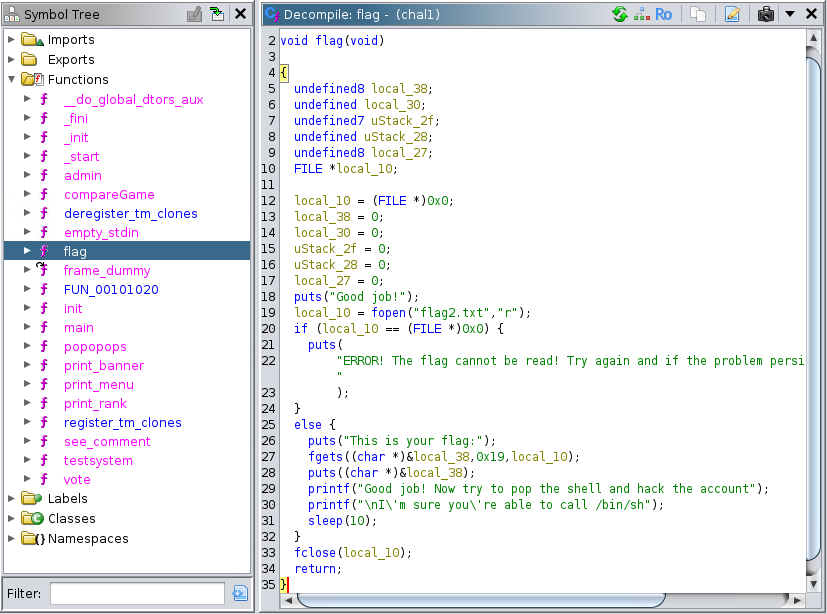The width and height of the screenshot is (827, 614).
Task: Select the Labels folder icon
Action: (x=32, y=498)
